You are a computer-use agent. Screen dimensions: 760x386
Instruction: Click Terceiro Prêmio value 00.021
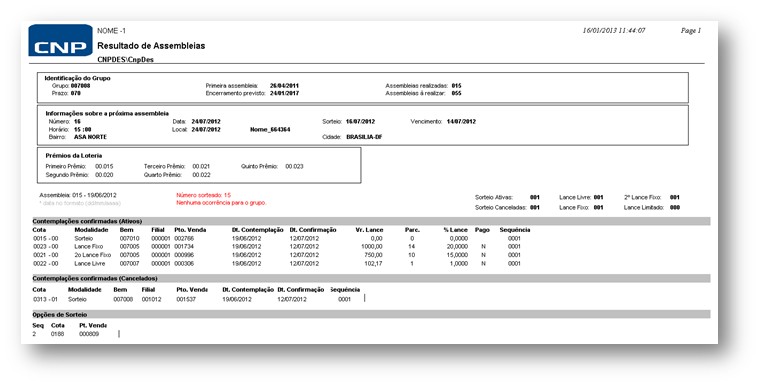[x=201, y=166]
